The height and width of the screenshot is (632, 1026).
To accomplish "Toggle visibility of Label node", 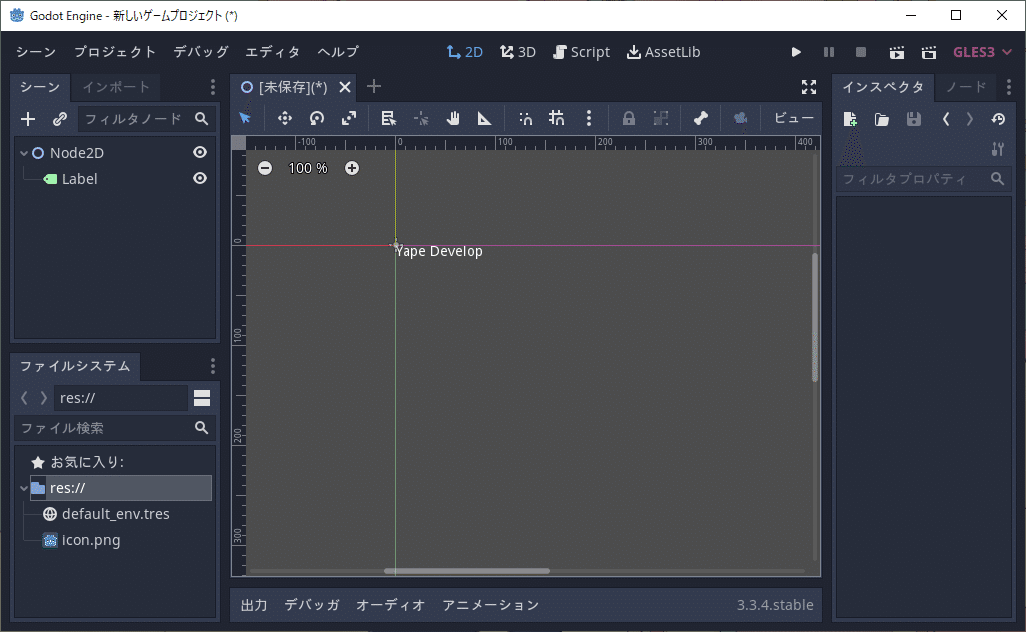I will [x=200, y=179].
